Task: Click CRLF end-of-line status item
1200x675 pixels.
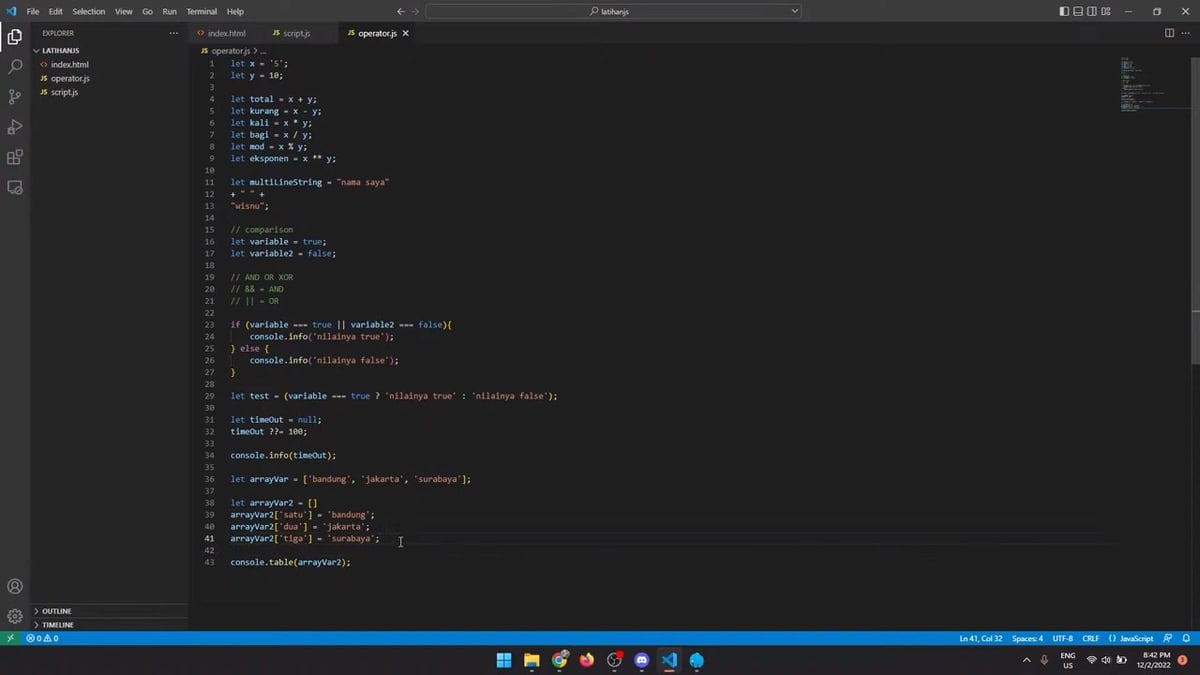Action: click(x=1090, y=638)
